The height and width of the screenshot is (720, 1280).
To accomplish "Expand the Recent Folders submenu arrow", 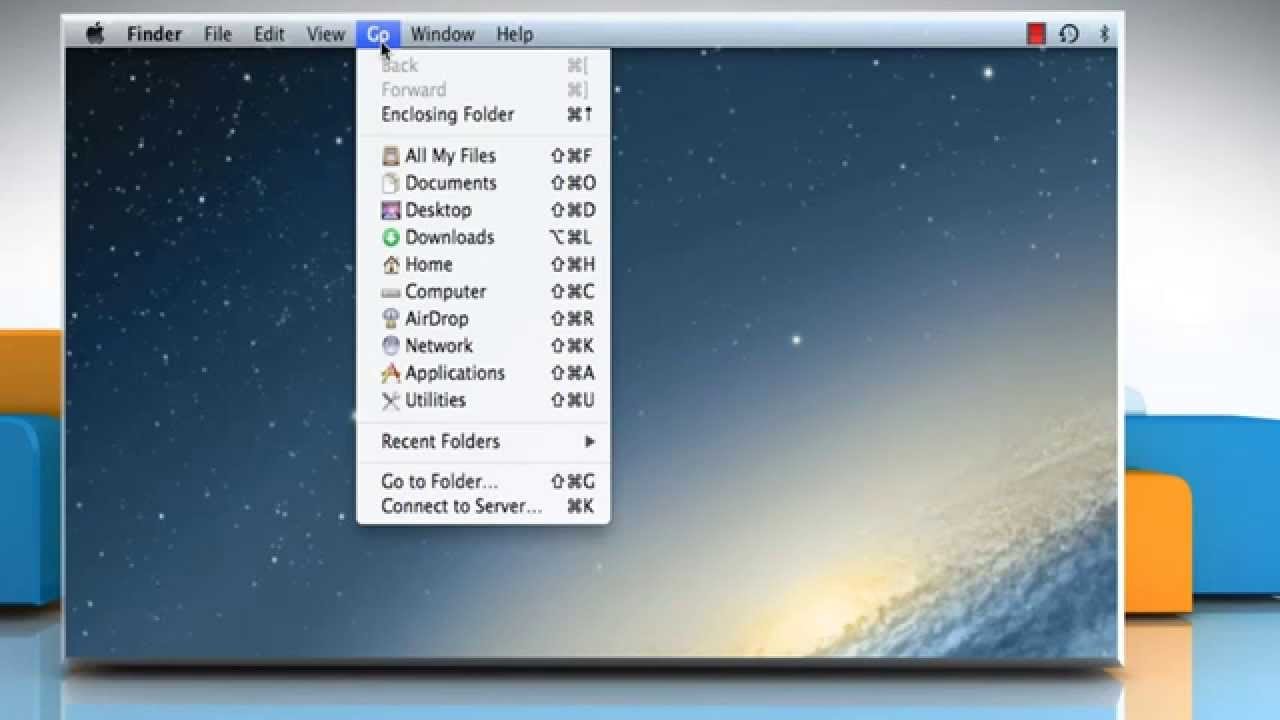I will point(590,441).
